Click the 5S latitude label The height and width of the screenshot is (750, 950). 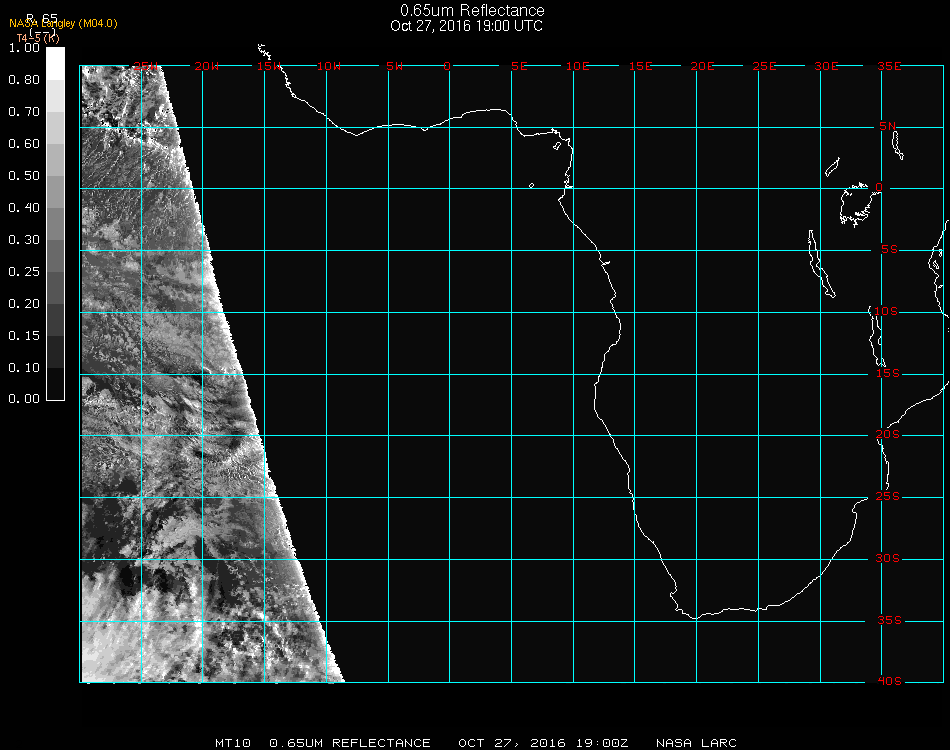pyautogui.click(x=889, y=250)
